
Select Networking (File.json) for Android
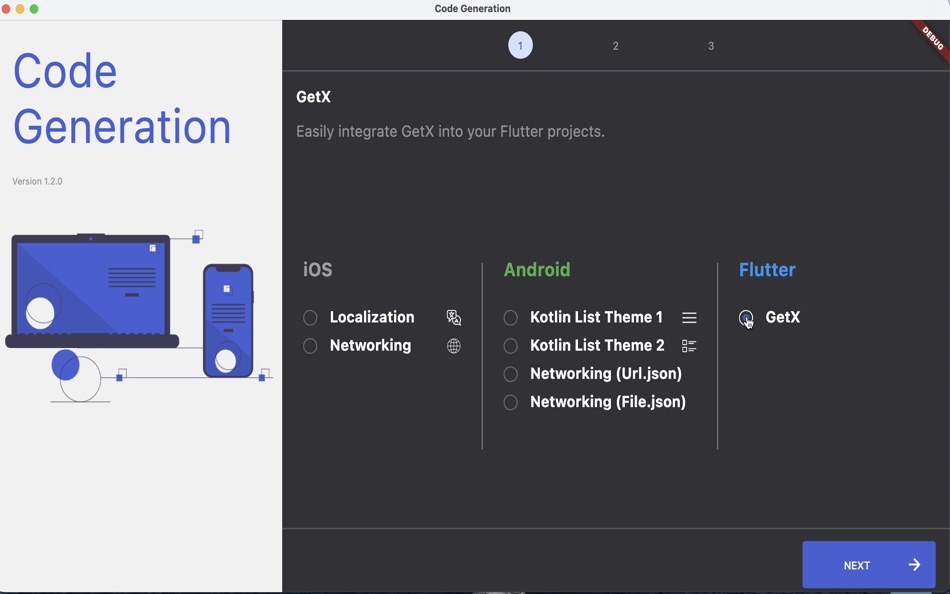[x=511, y=401]
